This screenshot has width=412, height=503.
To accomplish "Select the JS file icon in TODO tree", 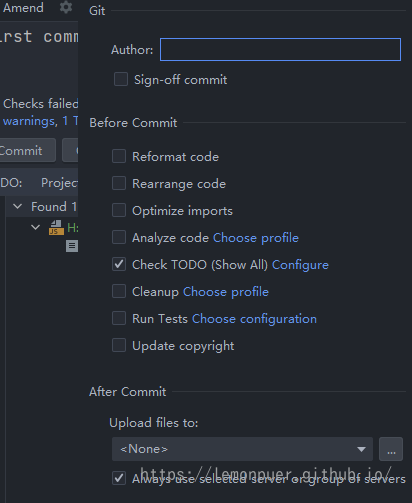I will coord(56,228).
